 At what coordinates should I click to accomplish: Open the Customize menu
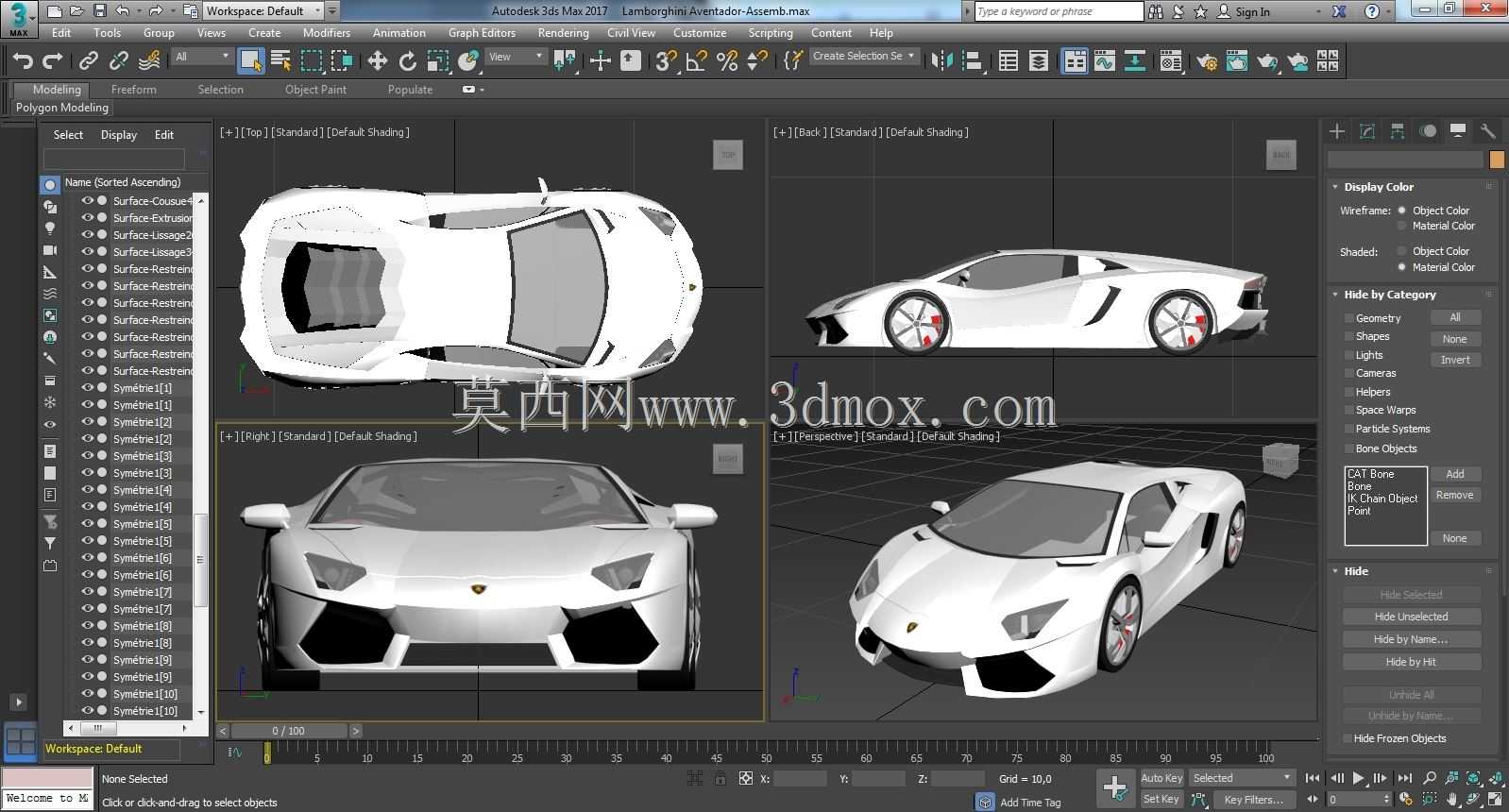click(700, 32)
